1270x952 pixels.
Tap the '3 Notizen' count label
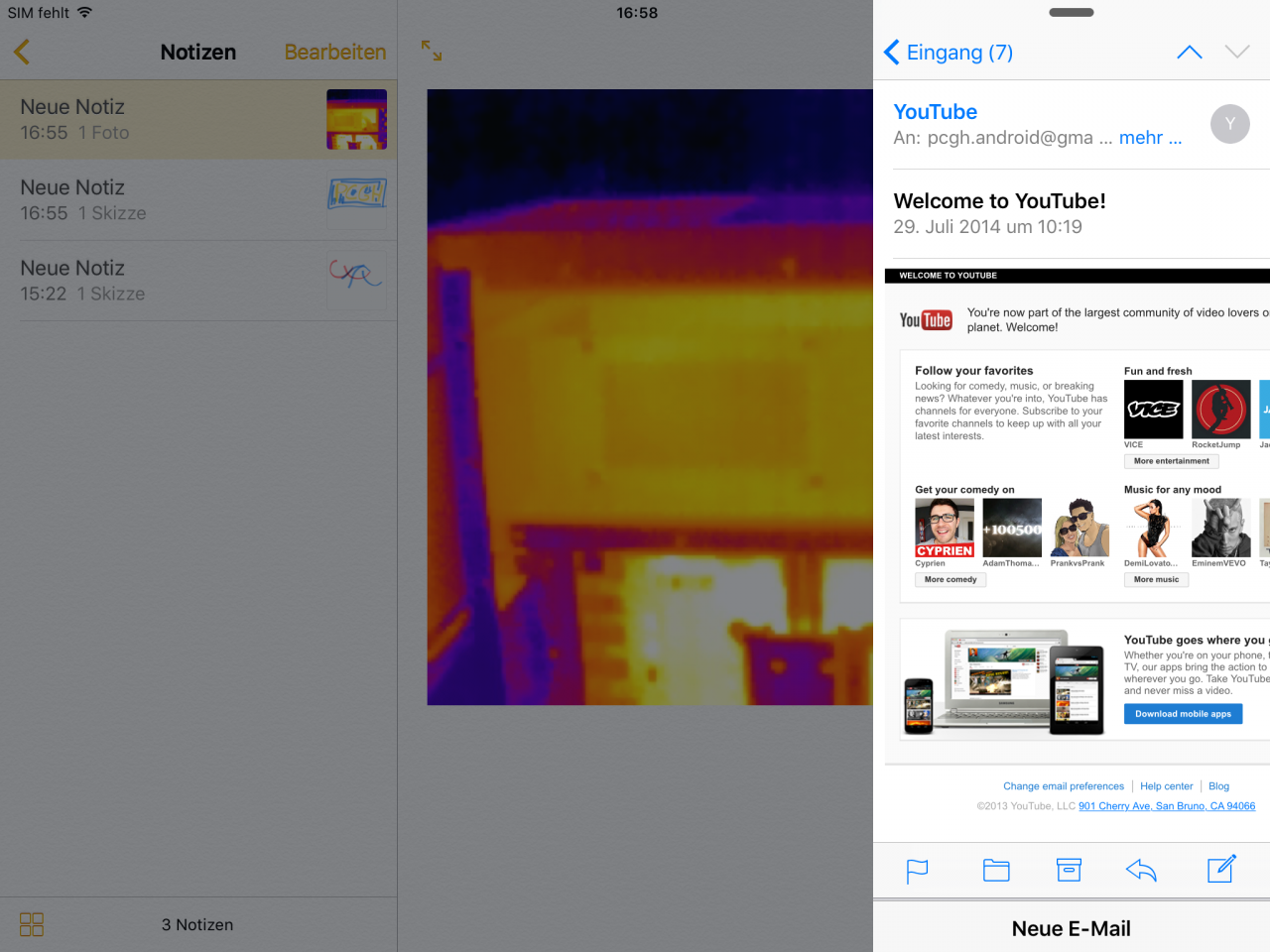coord(197,924)
